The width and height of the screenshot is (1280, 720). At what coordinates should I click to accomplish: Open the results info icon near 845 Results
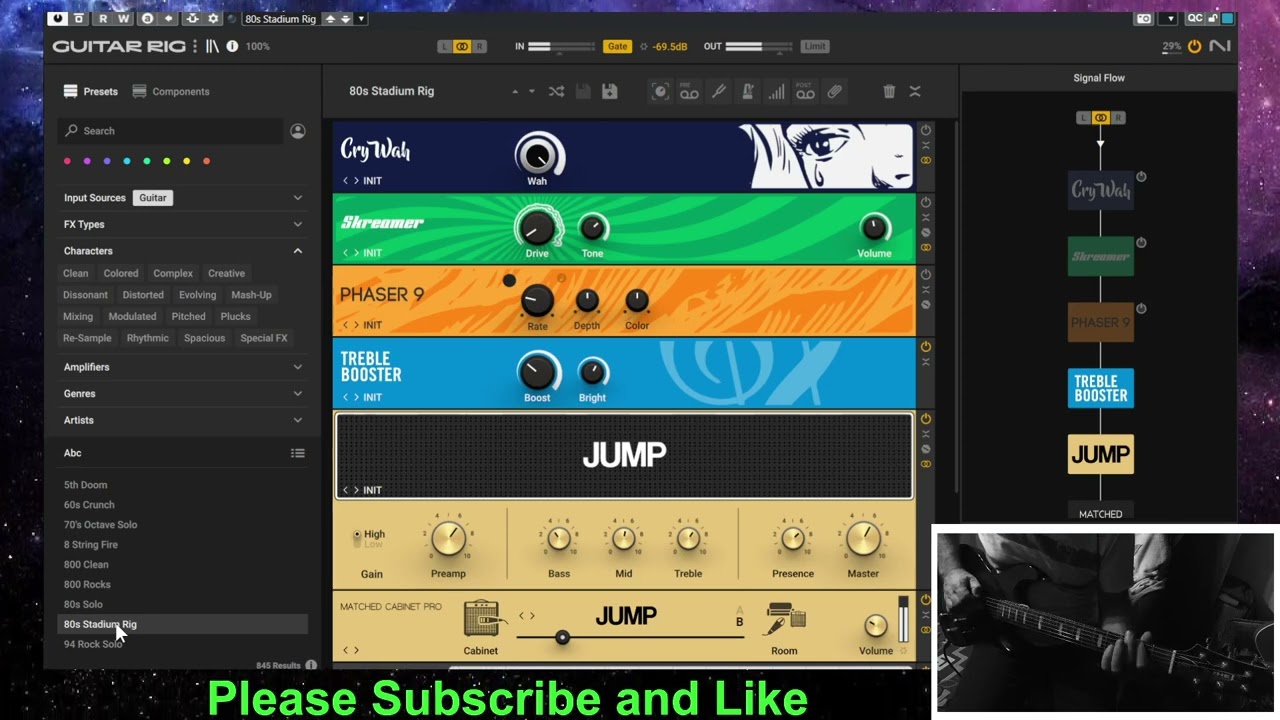point(311,665)
